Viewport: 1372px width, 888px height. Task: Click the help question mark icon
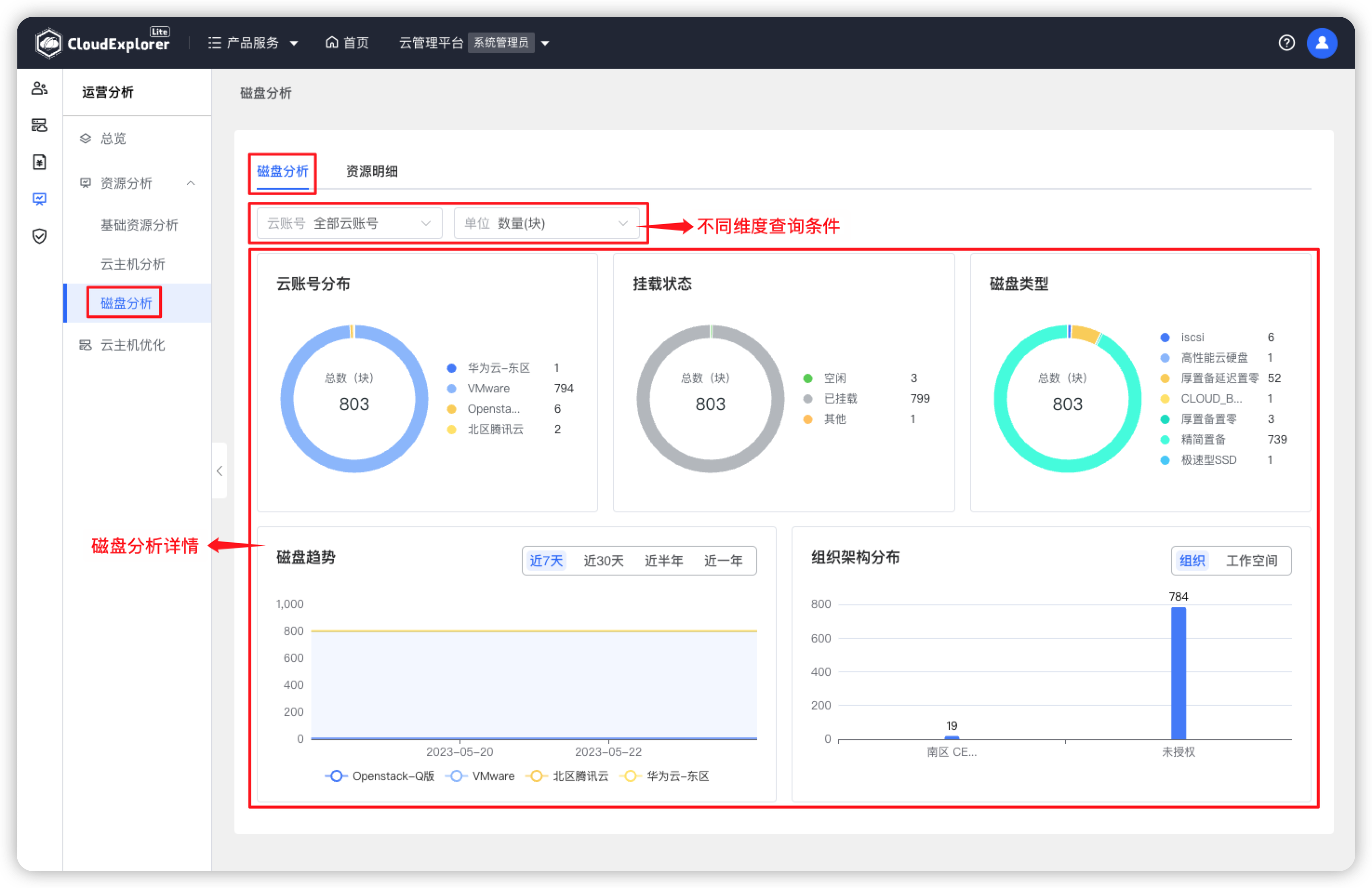(1286, 43)
